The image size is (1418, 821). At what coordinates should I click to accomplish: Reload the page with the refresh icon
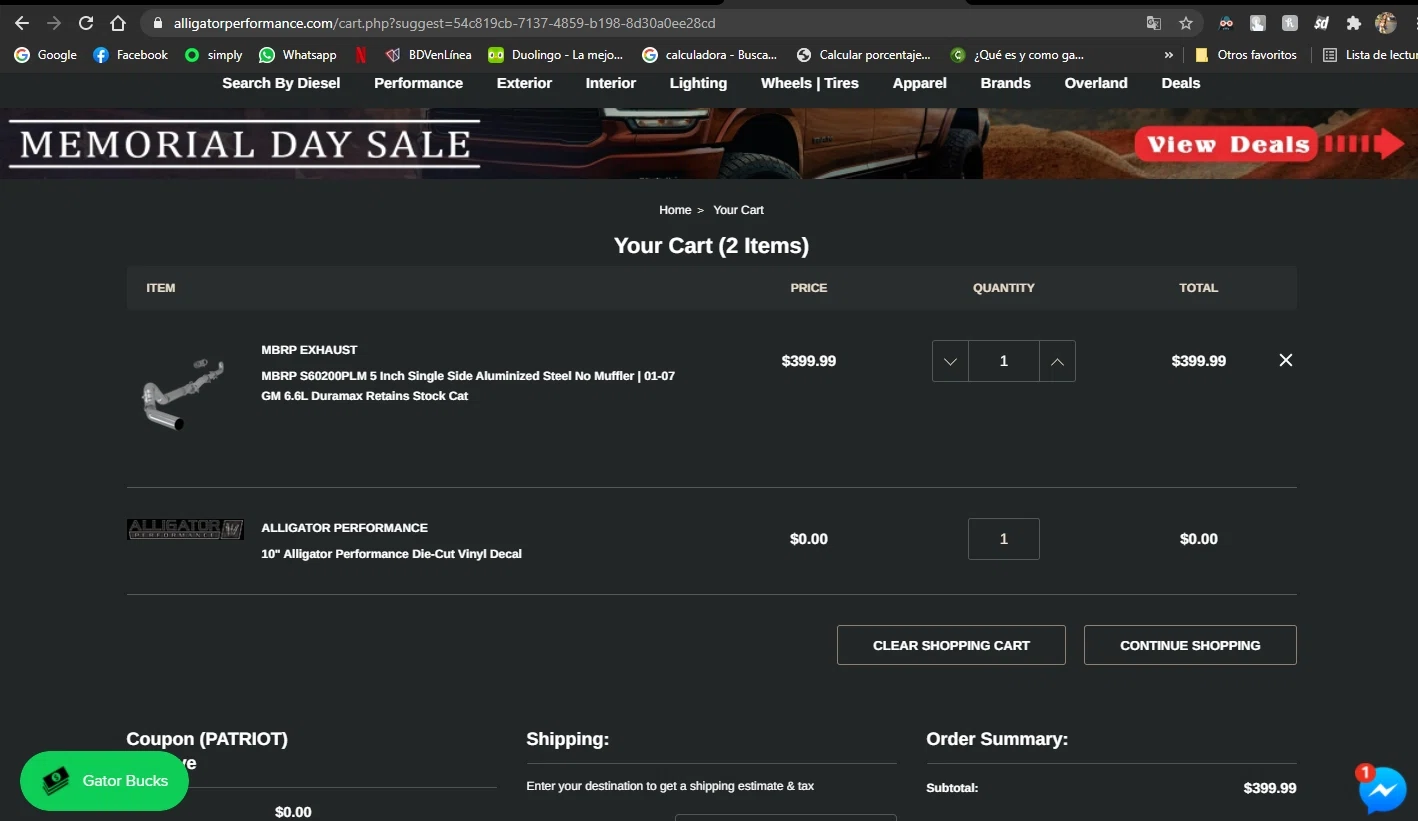[x=86, y=23]
